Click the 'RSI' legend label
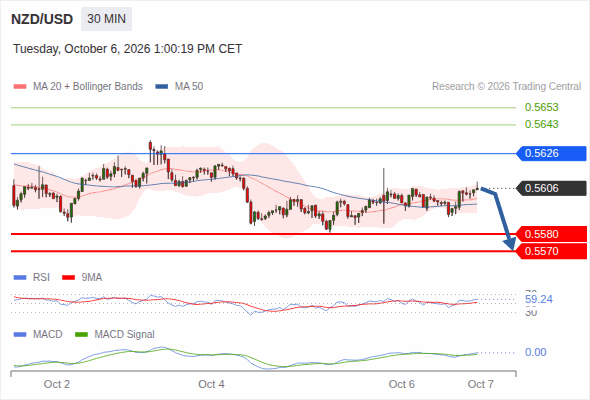The image size is (590, 400). tap(41, 278)
